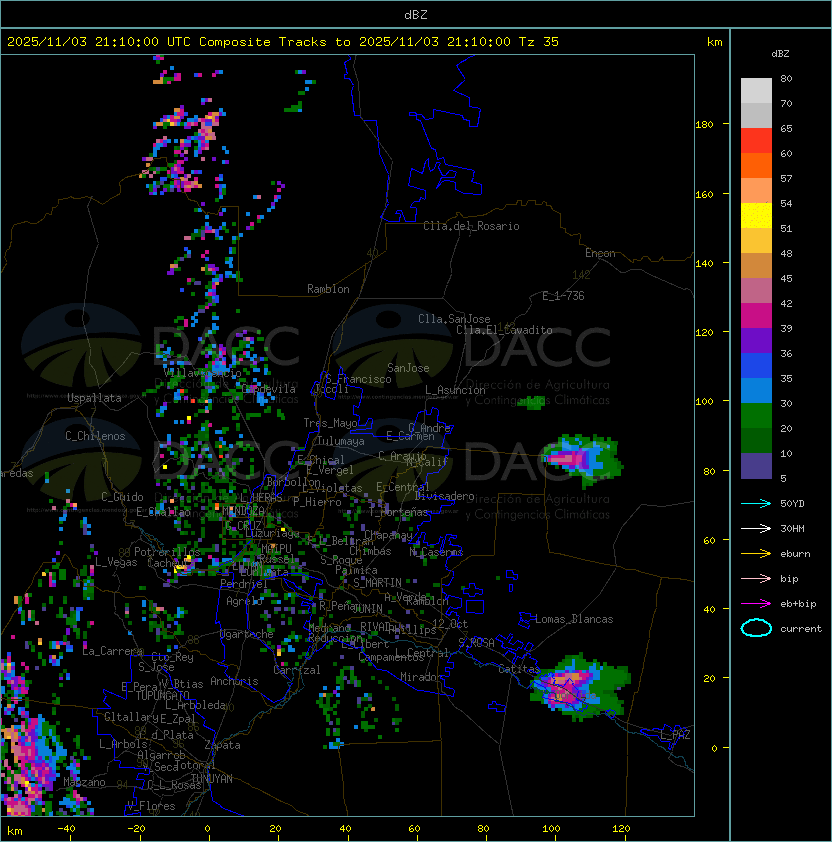Click the 'S_ROSA' map label
The height and width of the screenshot is (842, 832).
click(476, 643)
